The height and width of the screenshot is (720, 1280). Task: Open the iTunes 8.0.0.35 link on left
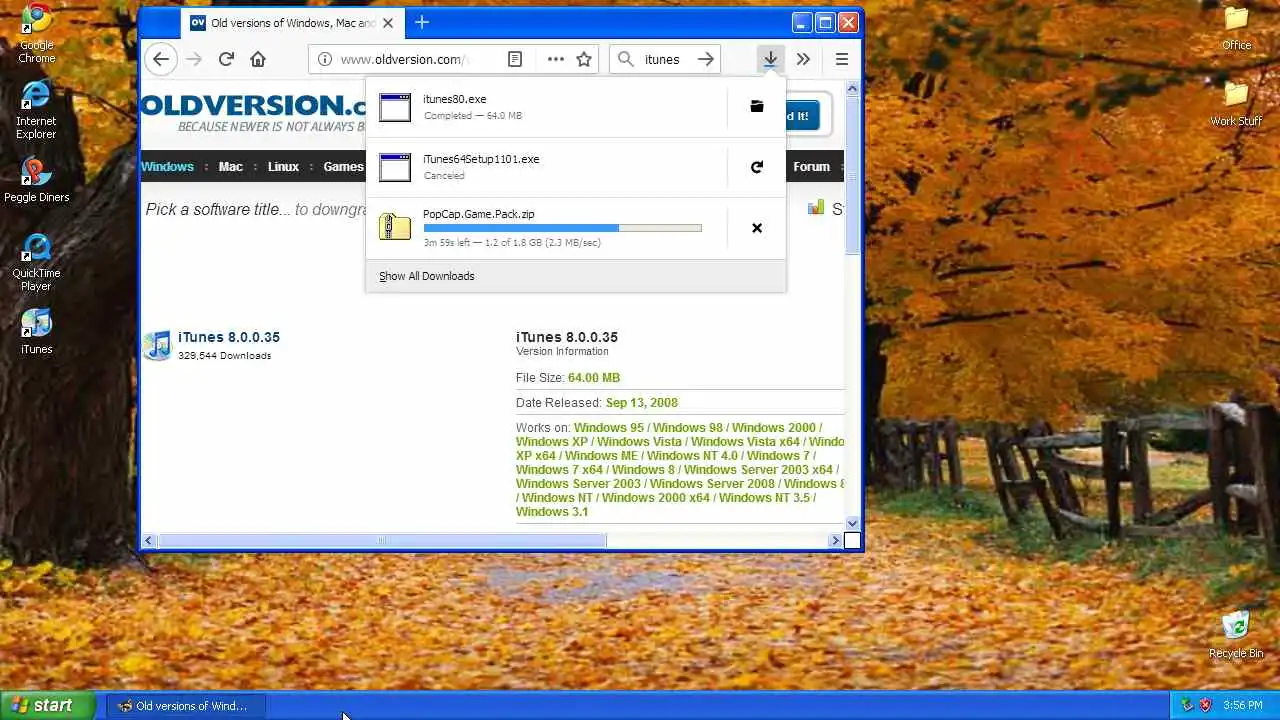pos(229,337)
